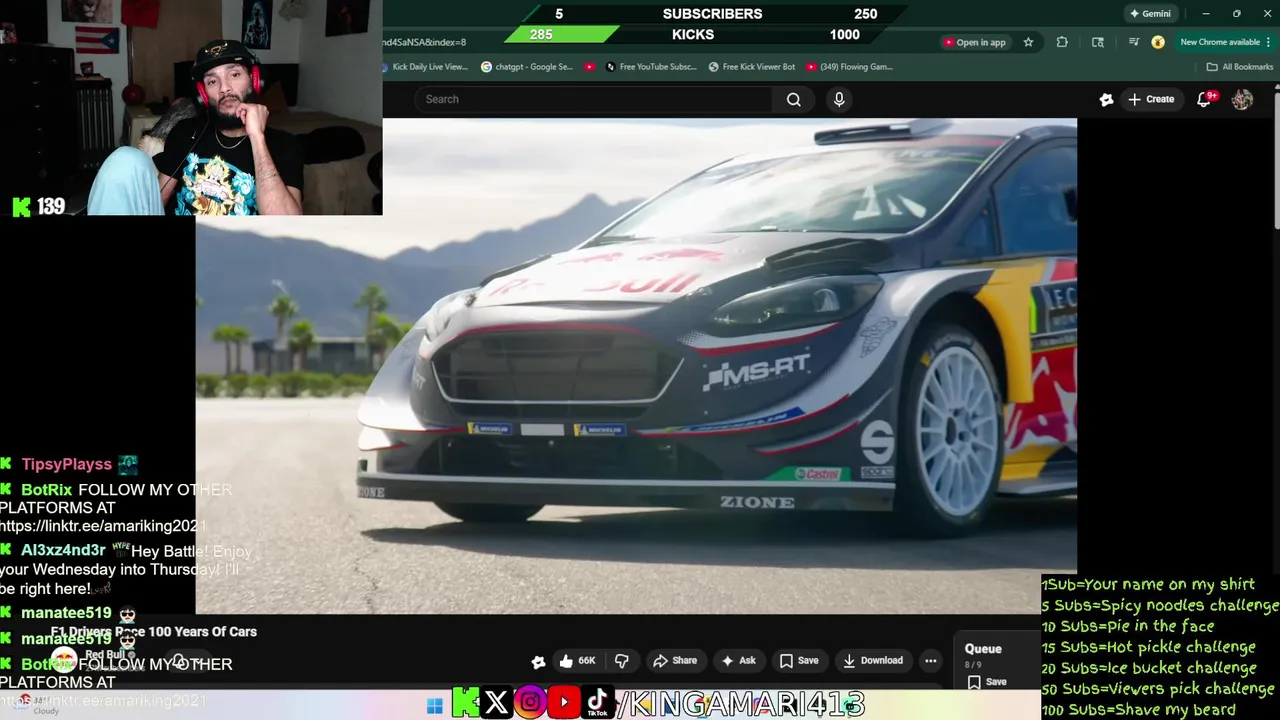Open YouTube notifications bell
Image resolution: width=1280 pixels, height=720 pixels.
[1205, 99]
